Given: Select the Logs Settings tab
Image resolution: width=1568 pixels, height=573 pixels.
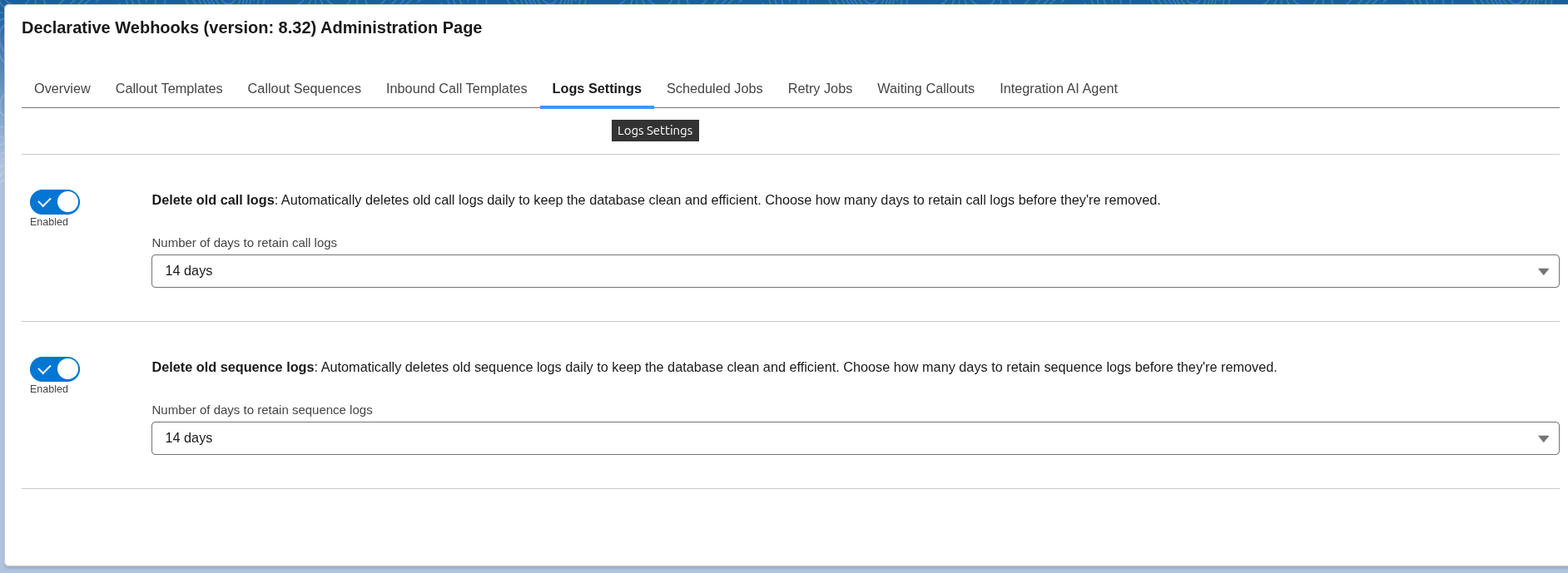Looking at the screenshot, I should [x=596, y=89].
